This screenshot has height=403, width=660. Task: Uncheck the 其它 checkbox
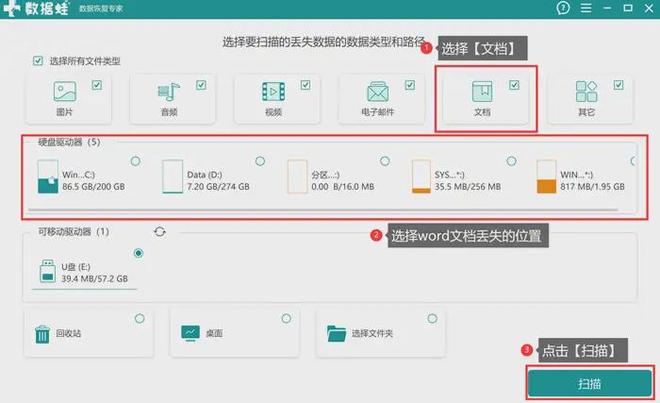618,85
